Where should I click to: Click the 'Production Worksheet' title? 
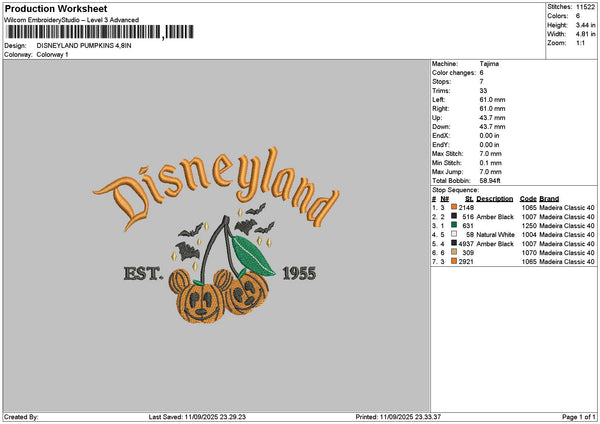pyautogui.click(x=56, y=8)
